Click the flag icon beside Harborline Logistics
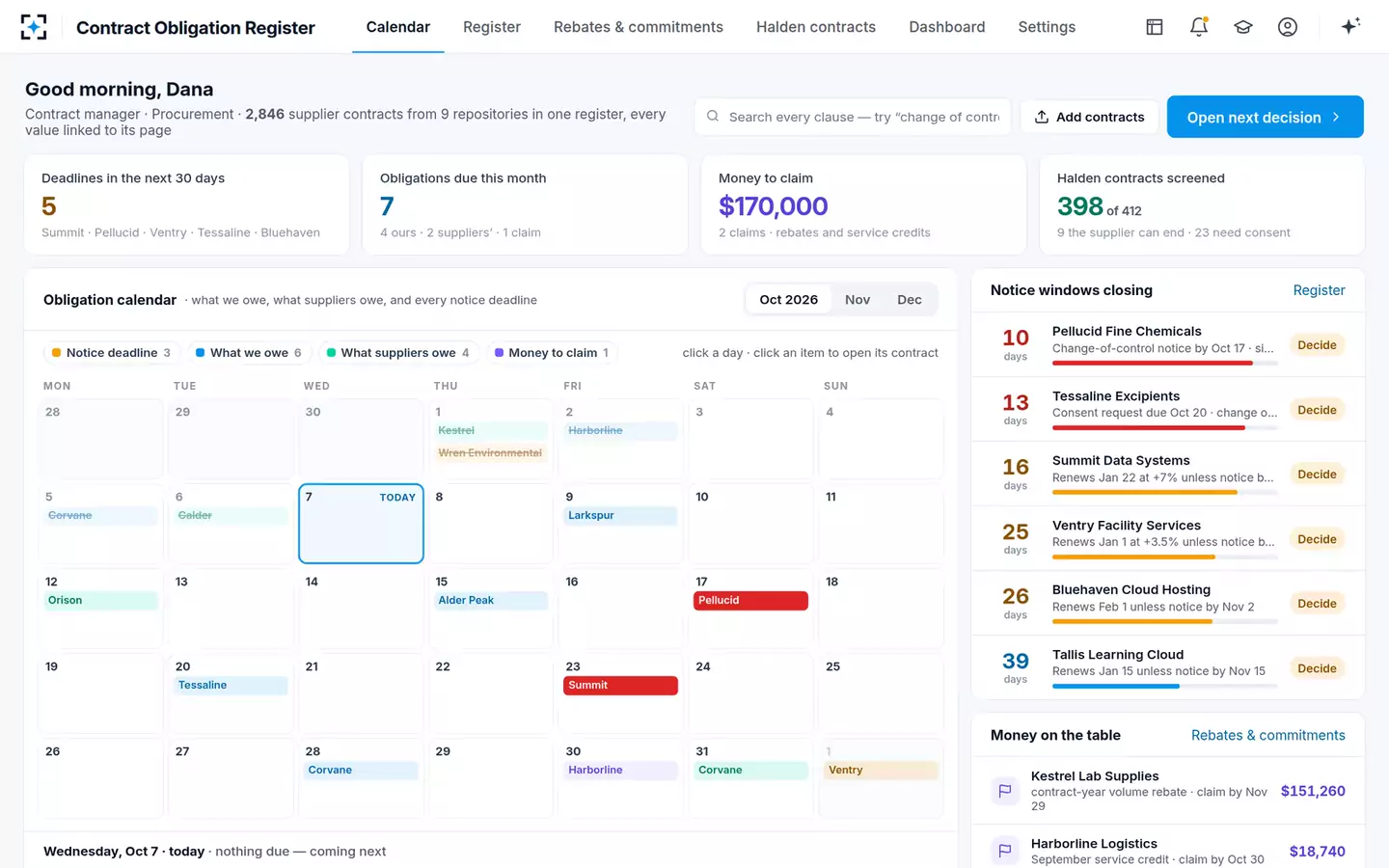Image resolution: width=1389 pixels, height=868 pixels. pyautogui.click(x=1005, y=852)
